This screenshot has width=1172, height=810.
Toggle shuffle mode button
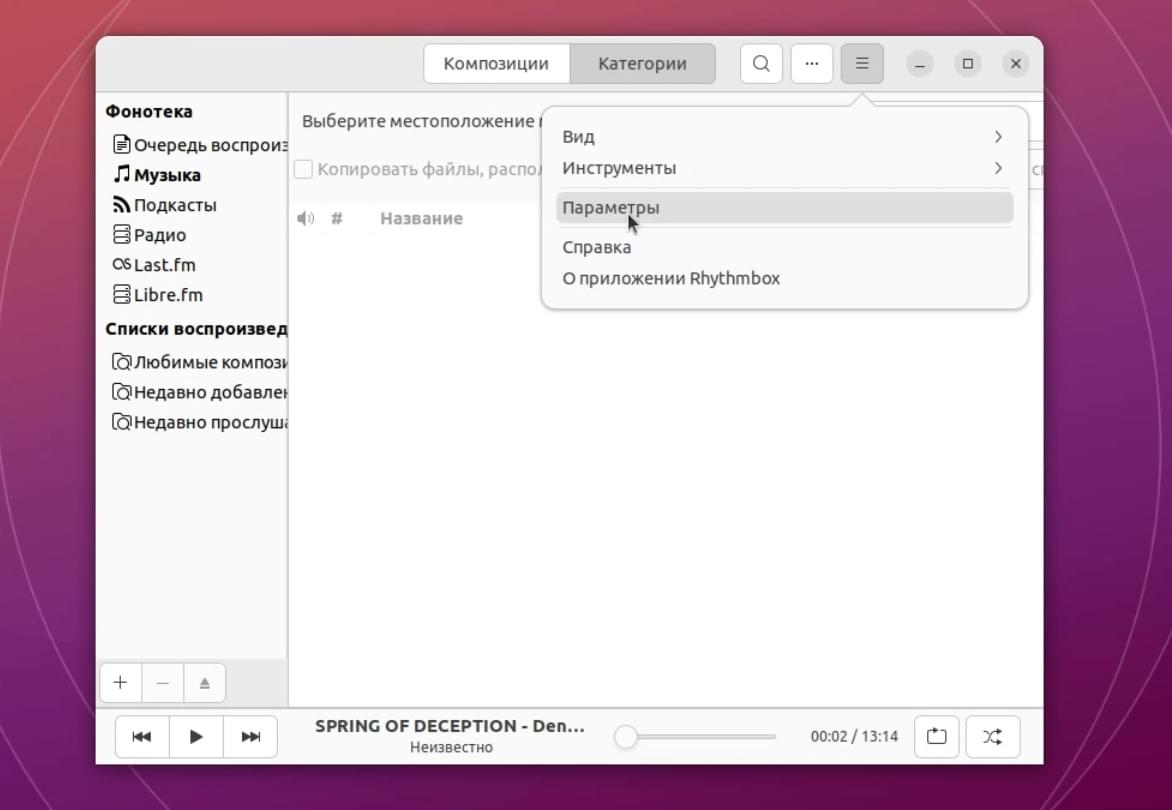(993, 737)
